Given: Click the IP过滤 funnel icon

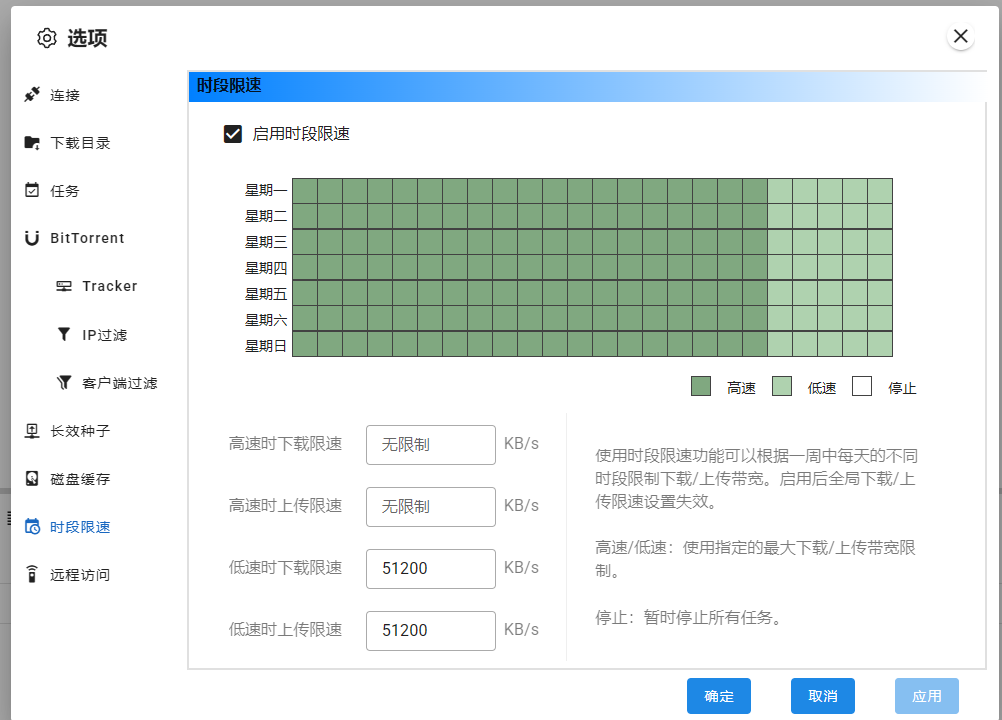Looking at the screenshot, I should click(x=64, y=334).
